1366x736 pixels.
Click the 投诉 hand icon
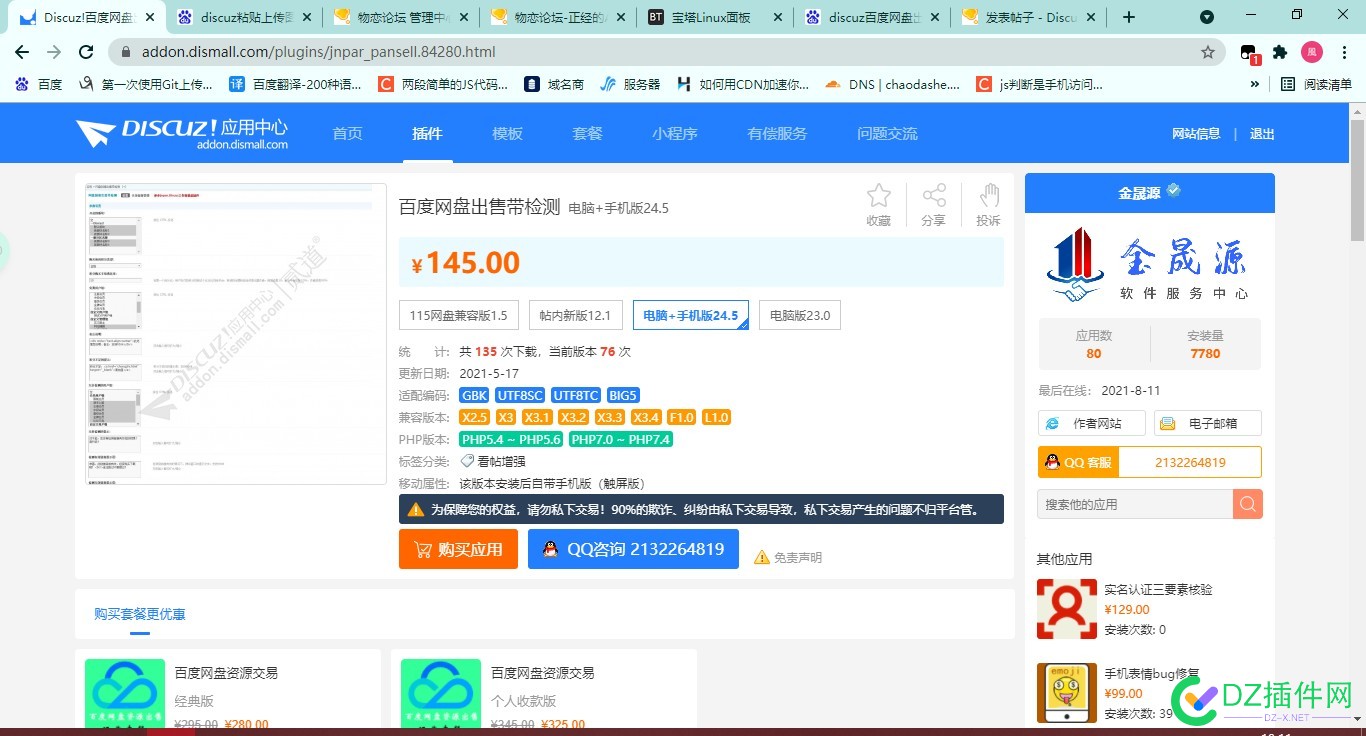pyautogui.click(x=988, y=196)
